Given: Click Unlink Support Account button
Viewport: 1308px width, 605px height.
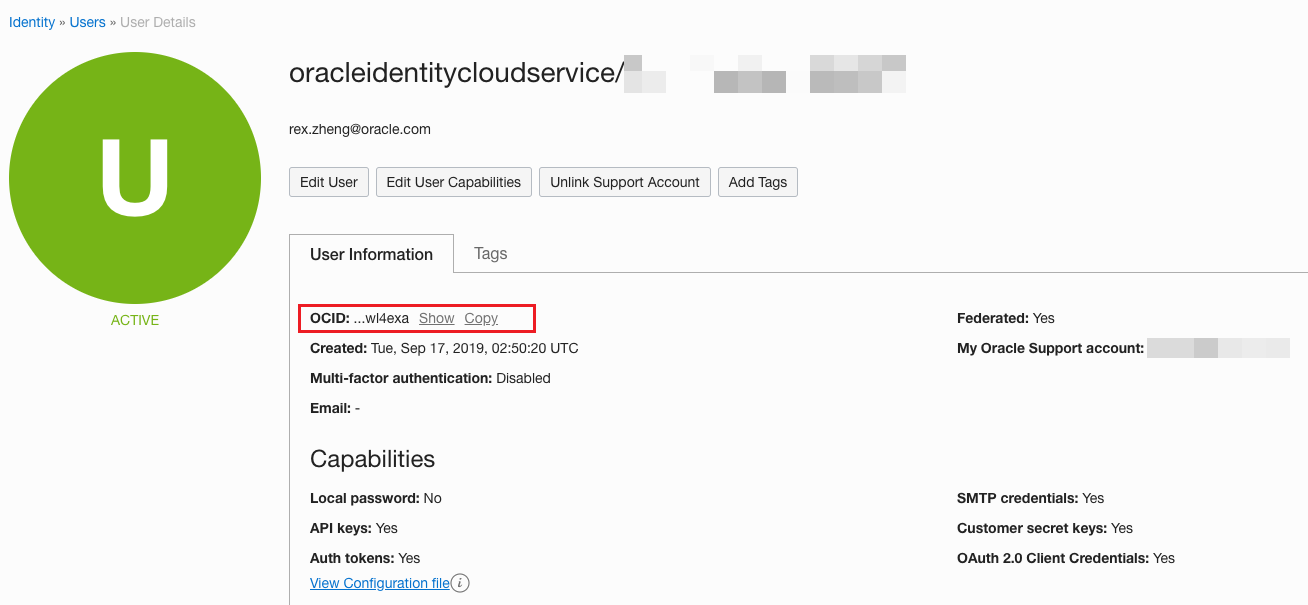Looking at the screenshot, I should pyautogui.click(x=625, y=182).
